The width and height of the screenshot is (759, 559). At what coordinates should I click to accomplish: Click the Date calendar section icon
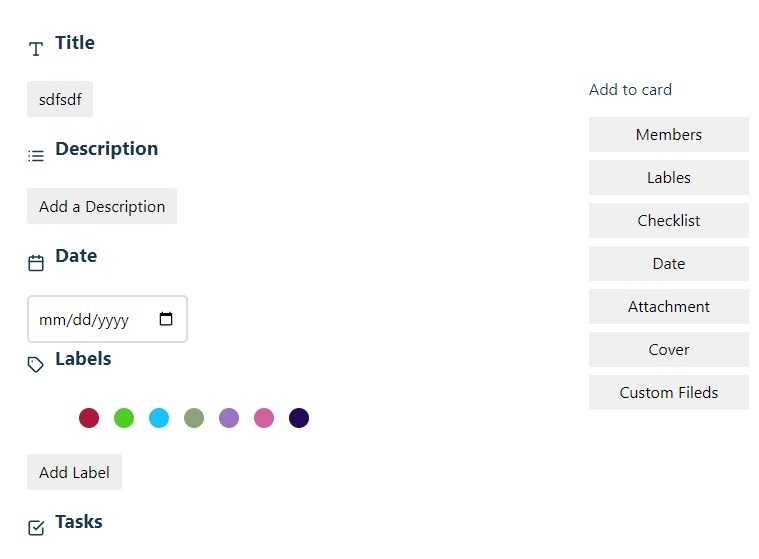(x=36, y=263)
